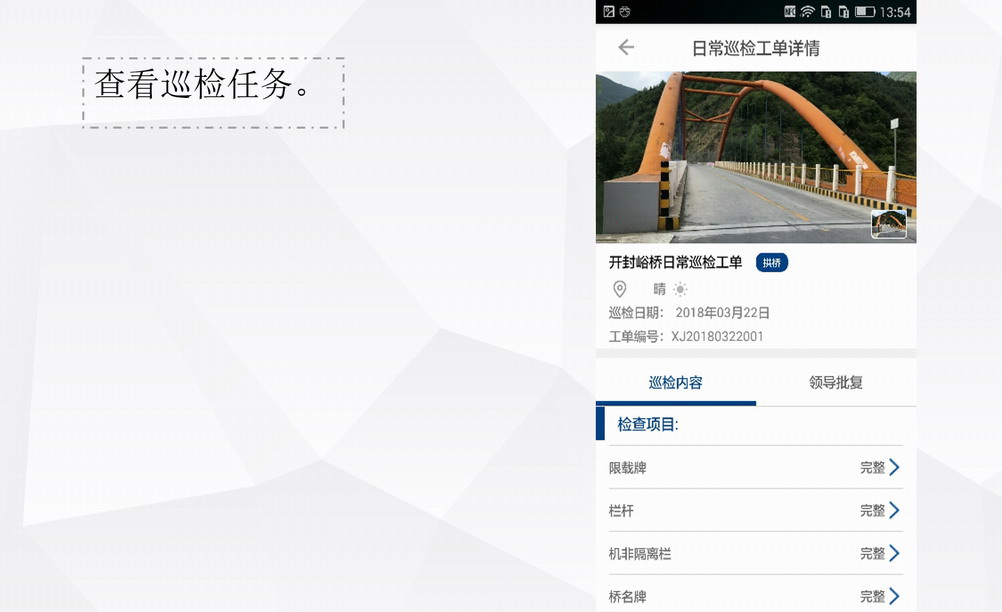
Task: Open the large bridge photo
Action: point(756,157)
